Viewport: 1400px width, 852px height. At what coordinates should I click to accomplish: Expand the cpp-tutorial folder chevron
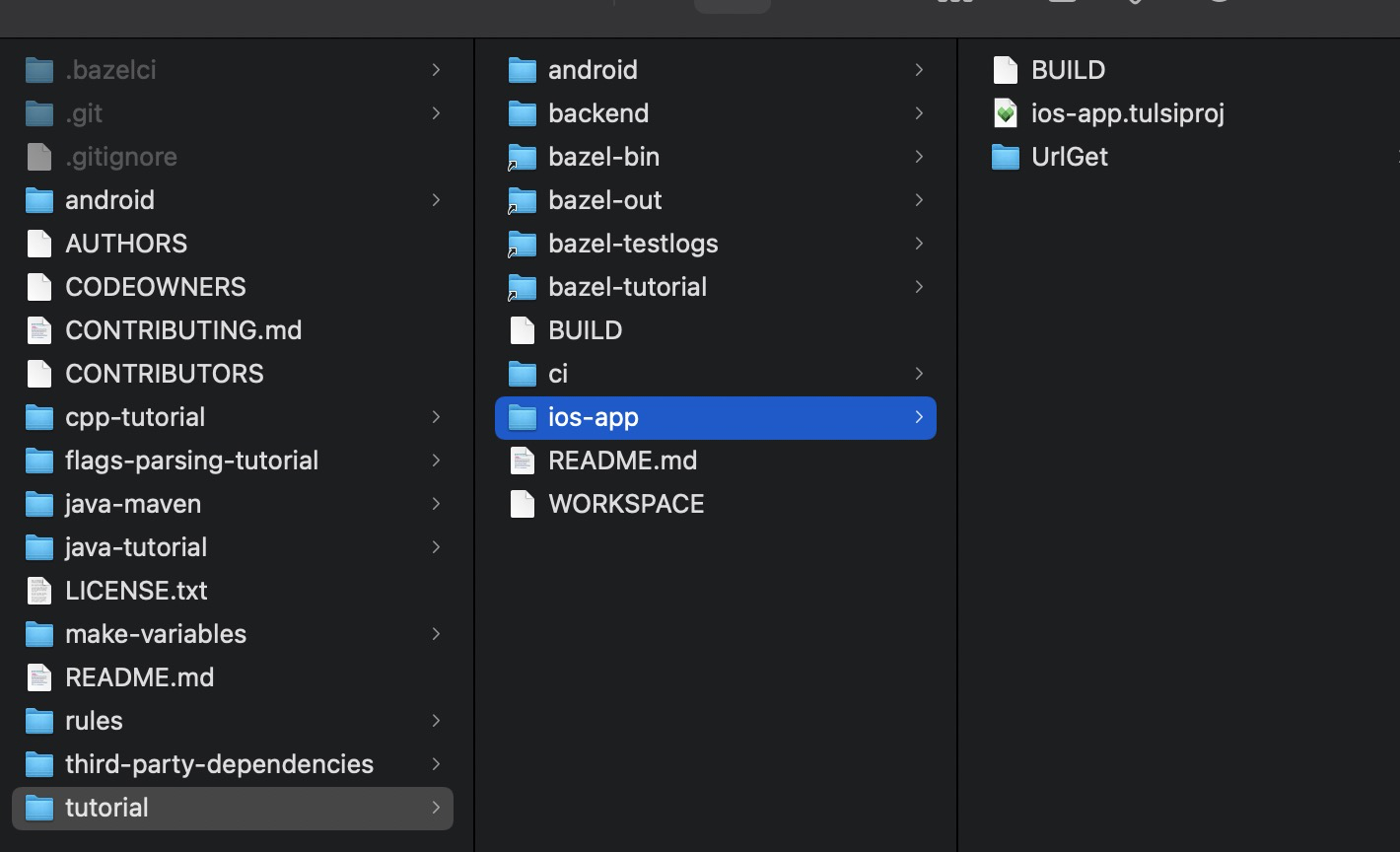click(437, 416)
